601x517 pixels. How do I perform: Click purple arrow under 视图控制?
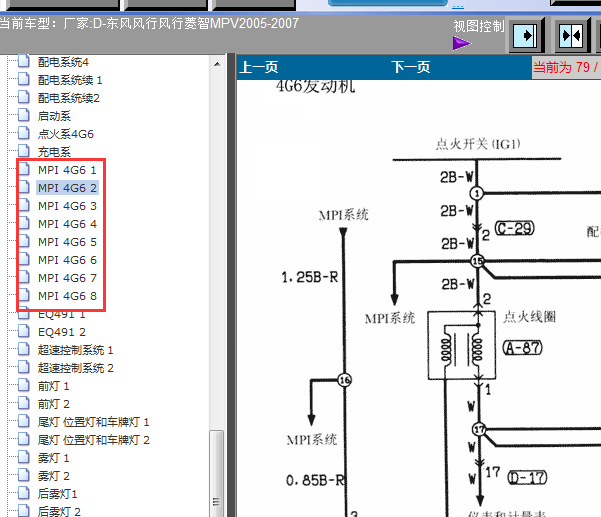461,43
